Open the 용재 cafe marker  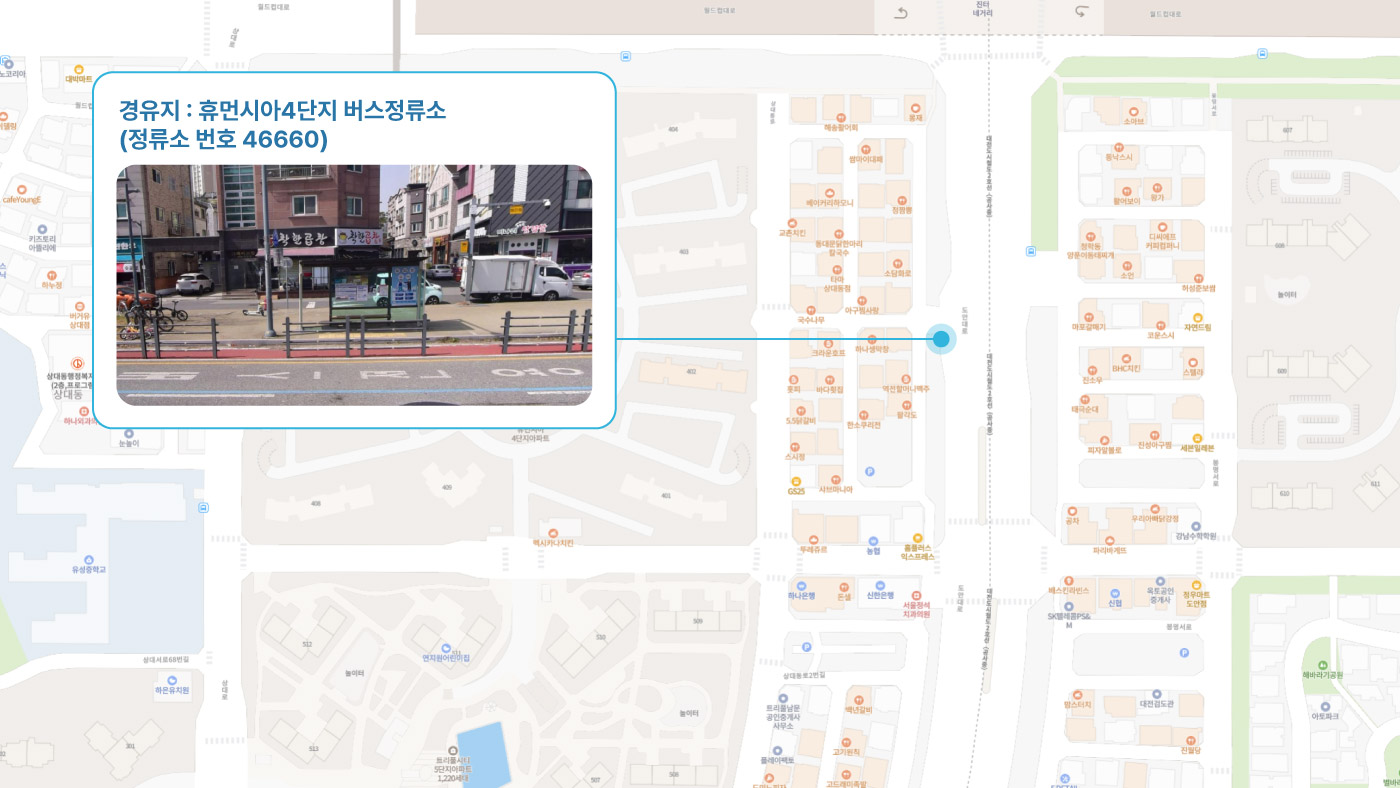(x=914, y=106)
